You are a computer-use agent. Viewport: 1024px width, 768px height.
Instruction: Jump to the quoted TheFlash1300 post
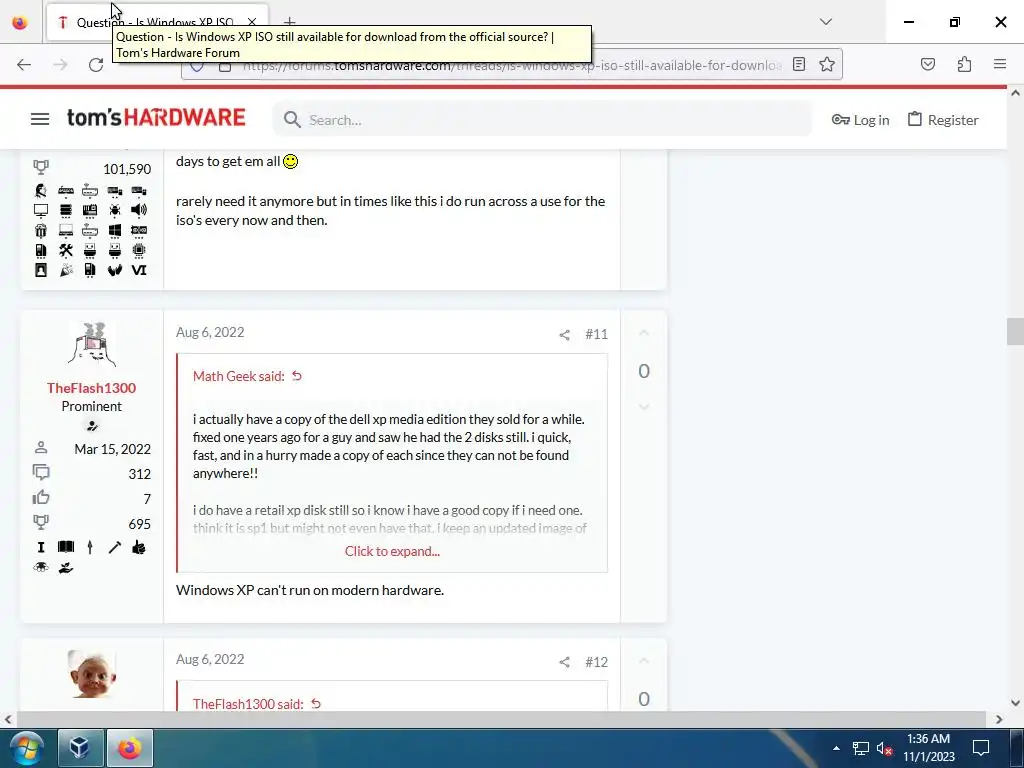coord(316,704)
